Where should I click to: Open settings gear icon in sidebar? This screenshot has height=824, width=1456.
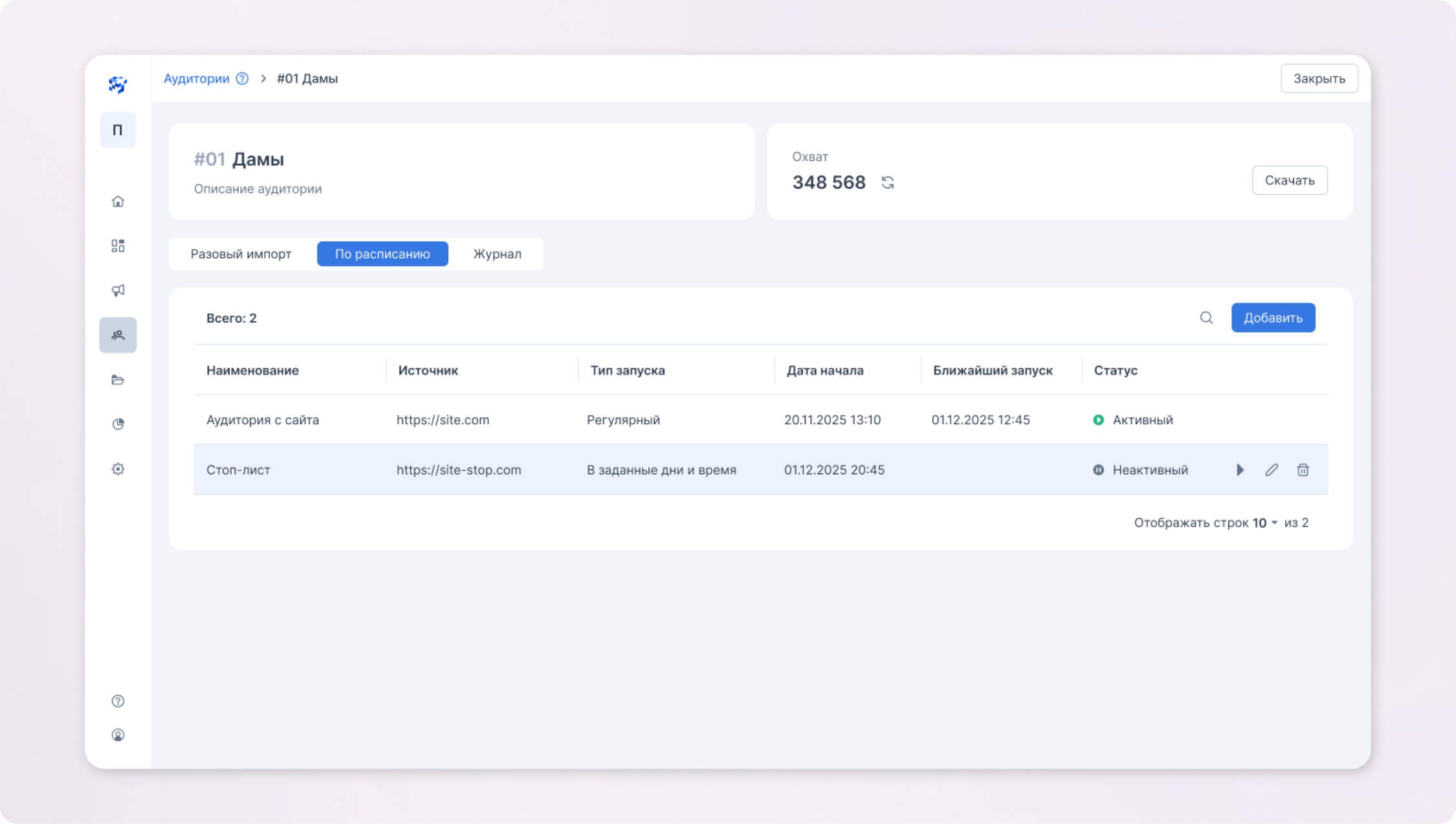(x=118, y=469)
